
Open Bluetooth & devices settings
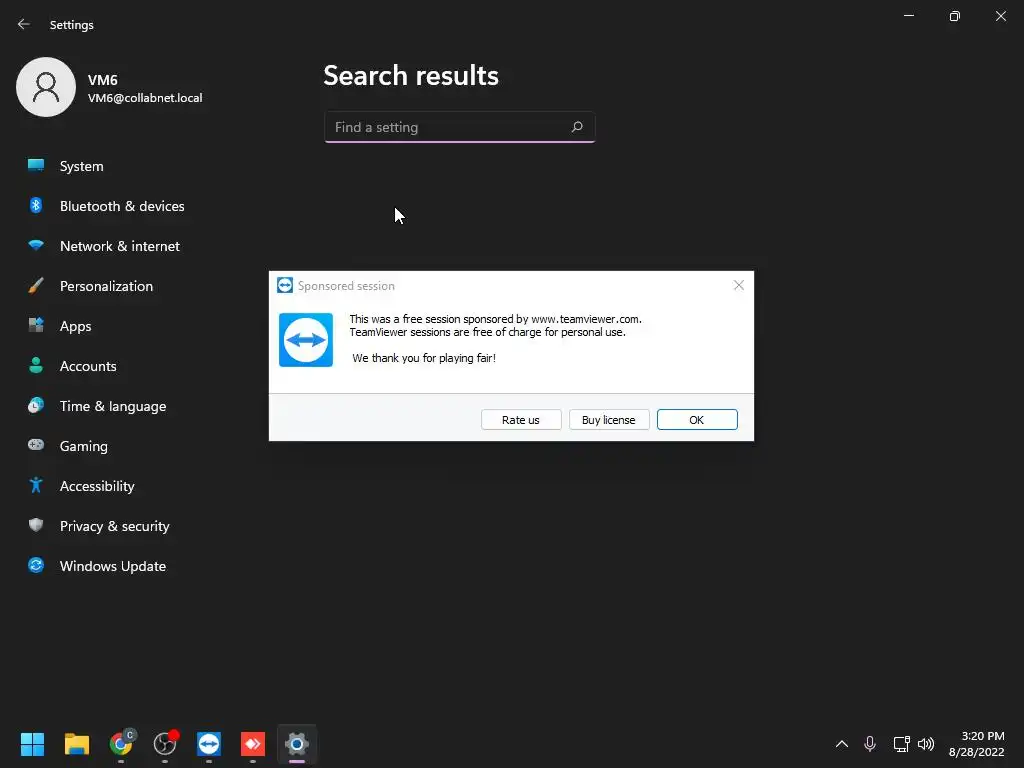[121, 206]
